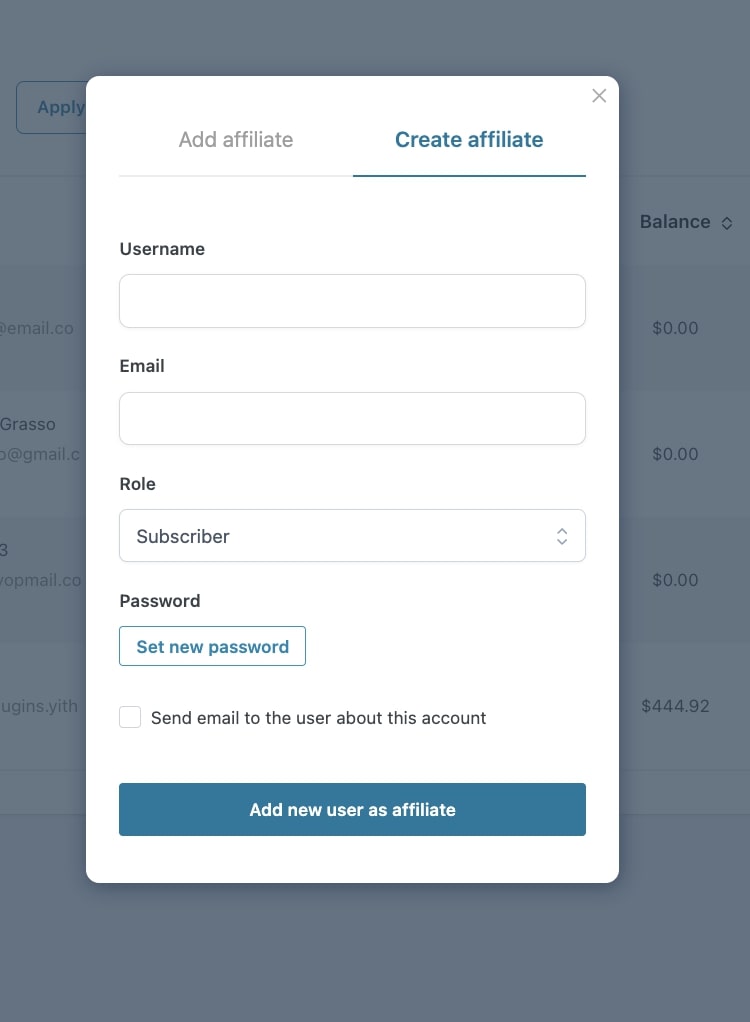Click the up-down chevron in Role select
750x1022 pixels.
562,536
